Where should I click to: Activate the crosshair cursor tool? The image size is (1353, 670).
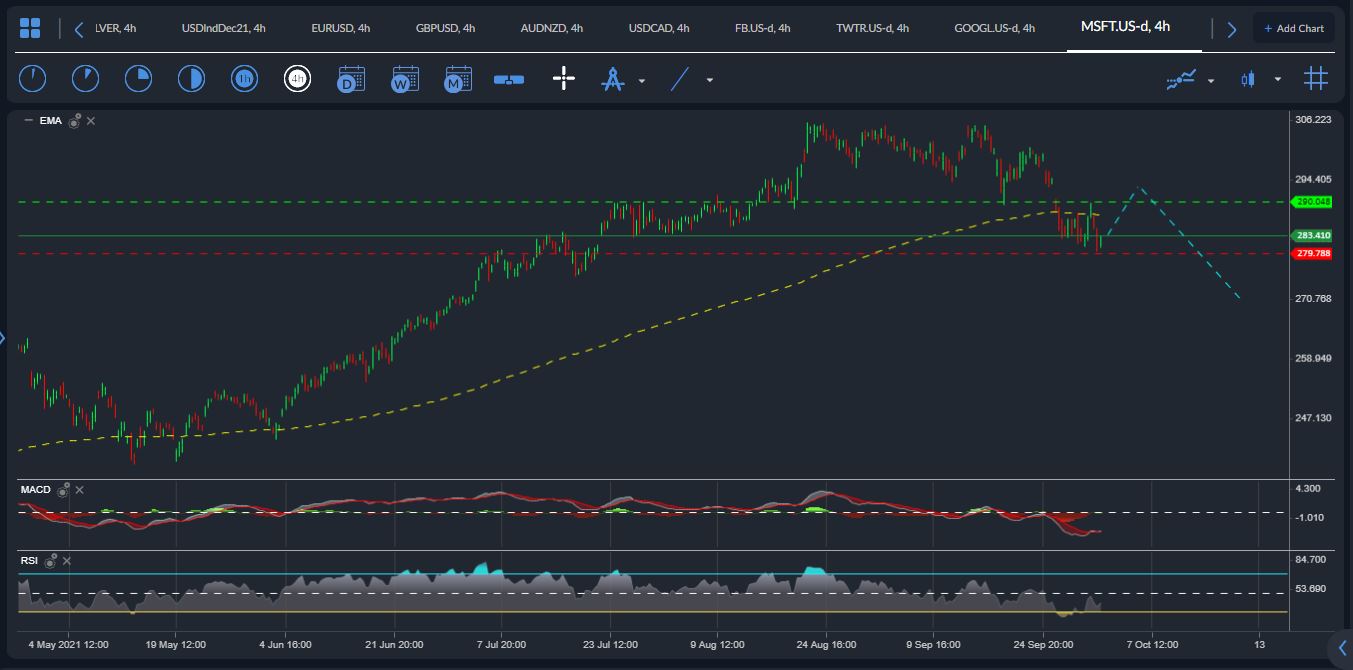[x=564, y=79]
